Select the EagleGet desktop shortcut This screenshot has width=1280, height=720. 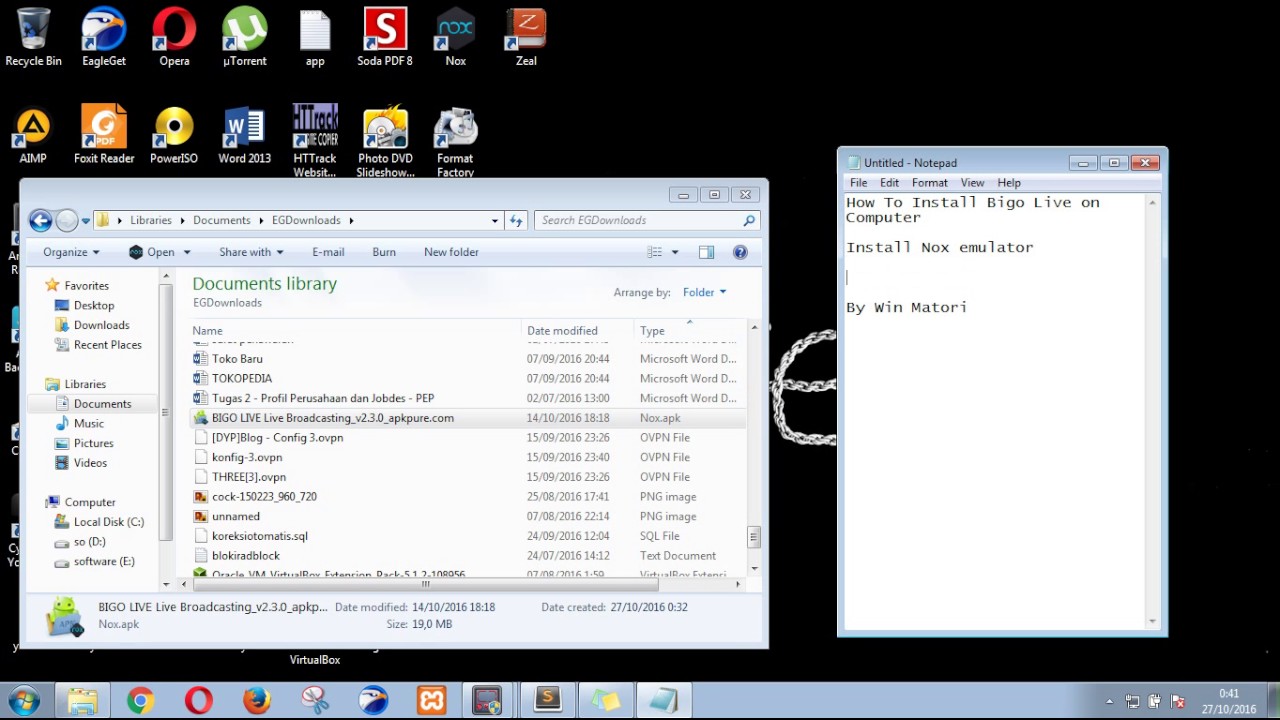click(104, 37)
